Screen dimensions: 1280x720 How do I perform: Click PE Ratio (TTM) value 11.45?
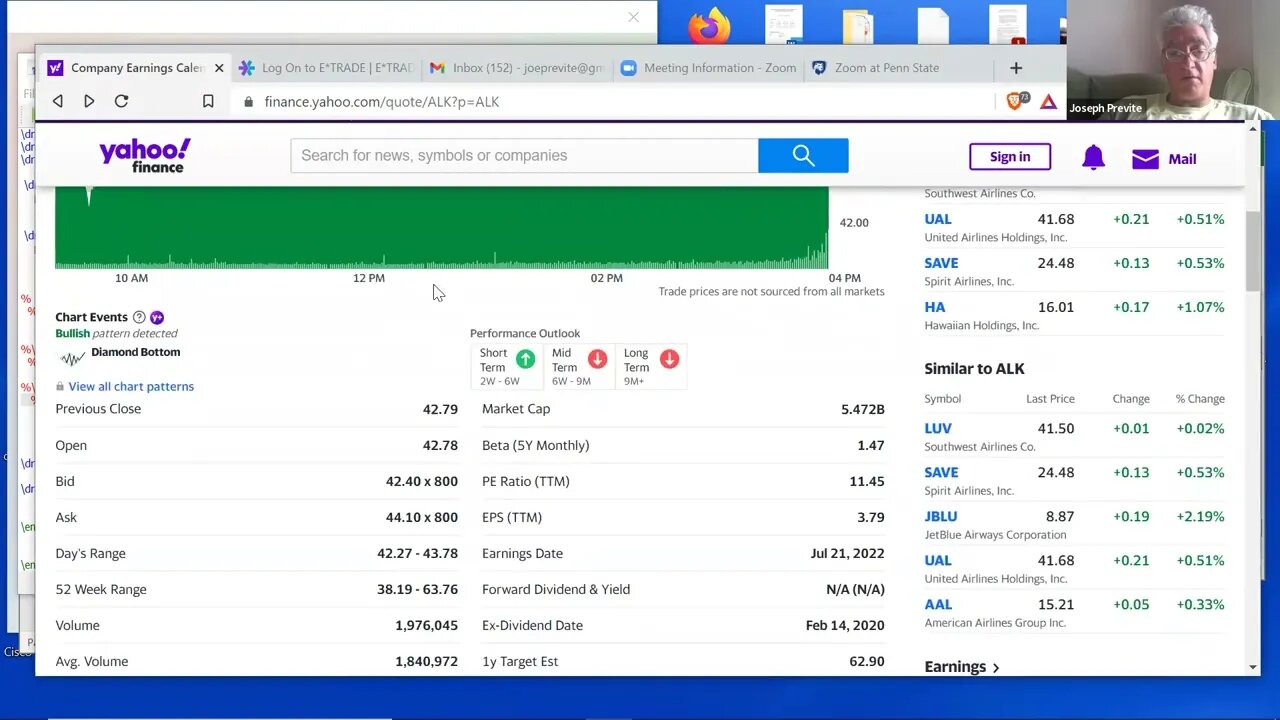click(866, 481)
